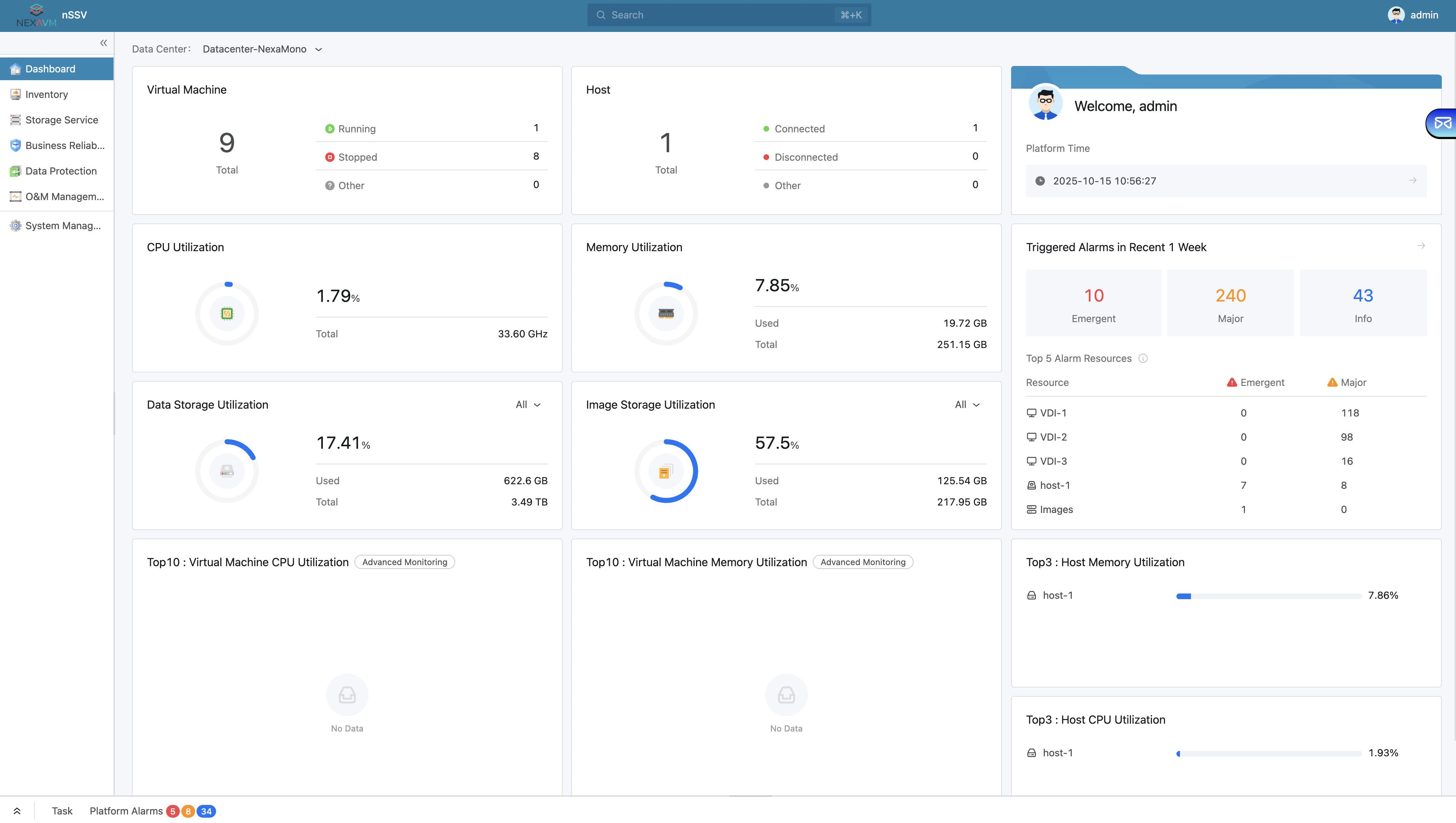The width and height of the screenshot is (1456, 823).
Task: Click the info icon beside Top 5 Alarm Resources
Action: [x=1143, y=358]
